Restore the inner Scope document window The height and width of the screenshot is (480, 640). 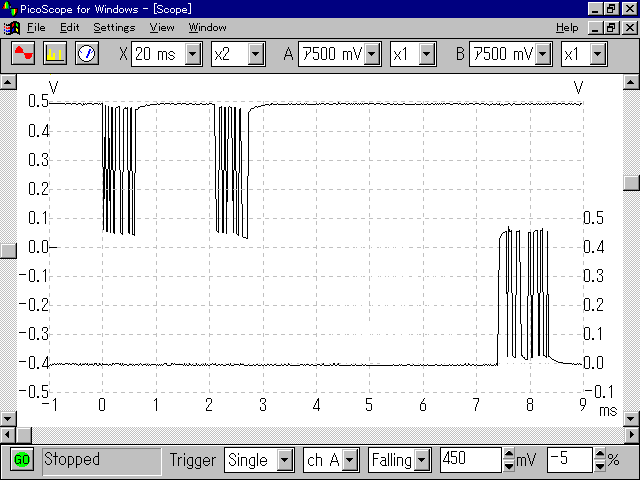(x=611, y=28)
